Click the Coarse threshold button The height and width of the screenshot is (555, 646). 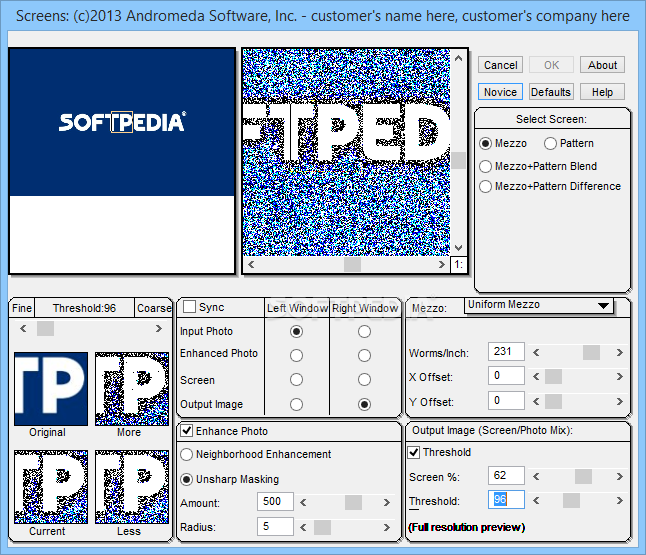tap(154, 308)
